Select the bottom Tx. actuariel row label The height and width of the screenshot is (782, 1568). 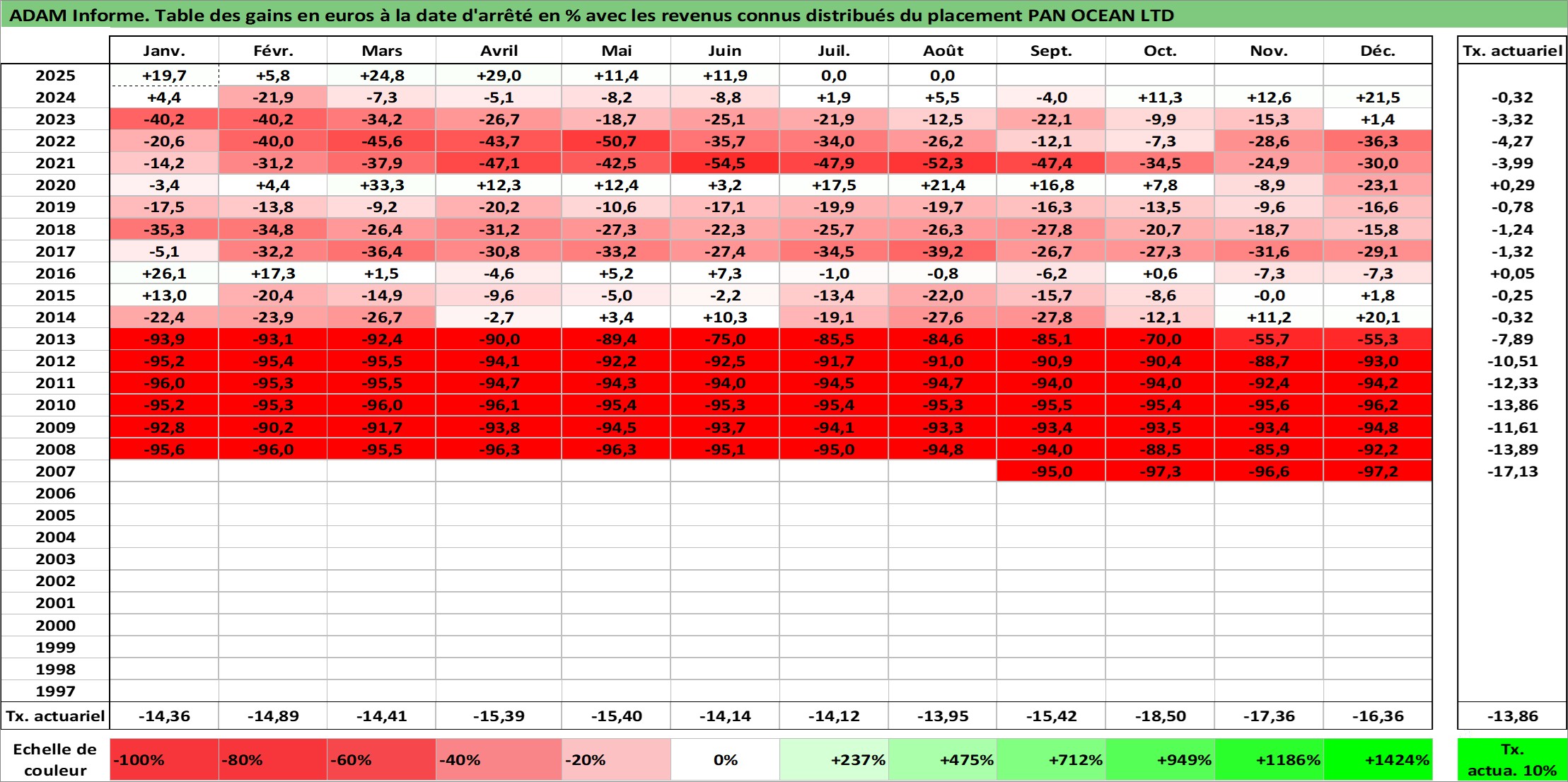point(55,716)
